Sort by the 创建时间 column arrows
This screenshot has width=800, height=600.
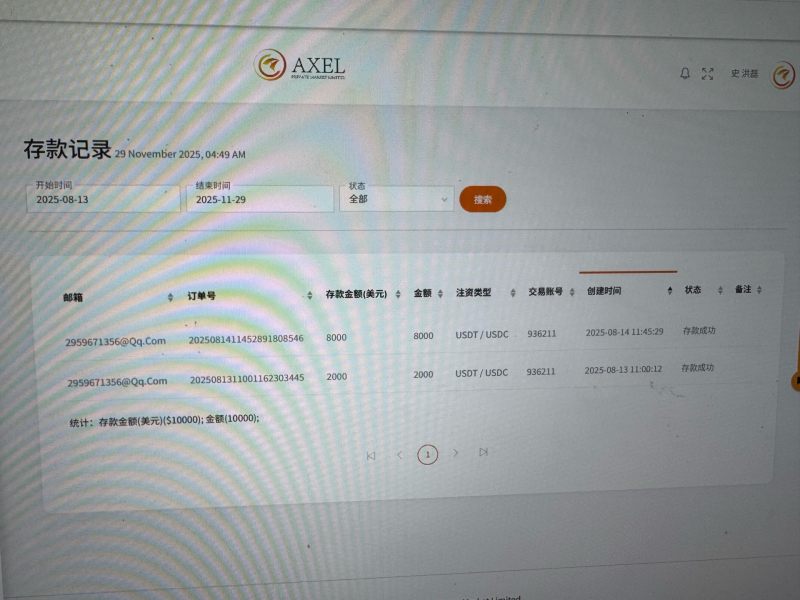pyautogui.click(x=670, y=290)
